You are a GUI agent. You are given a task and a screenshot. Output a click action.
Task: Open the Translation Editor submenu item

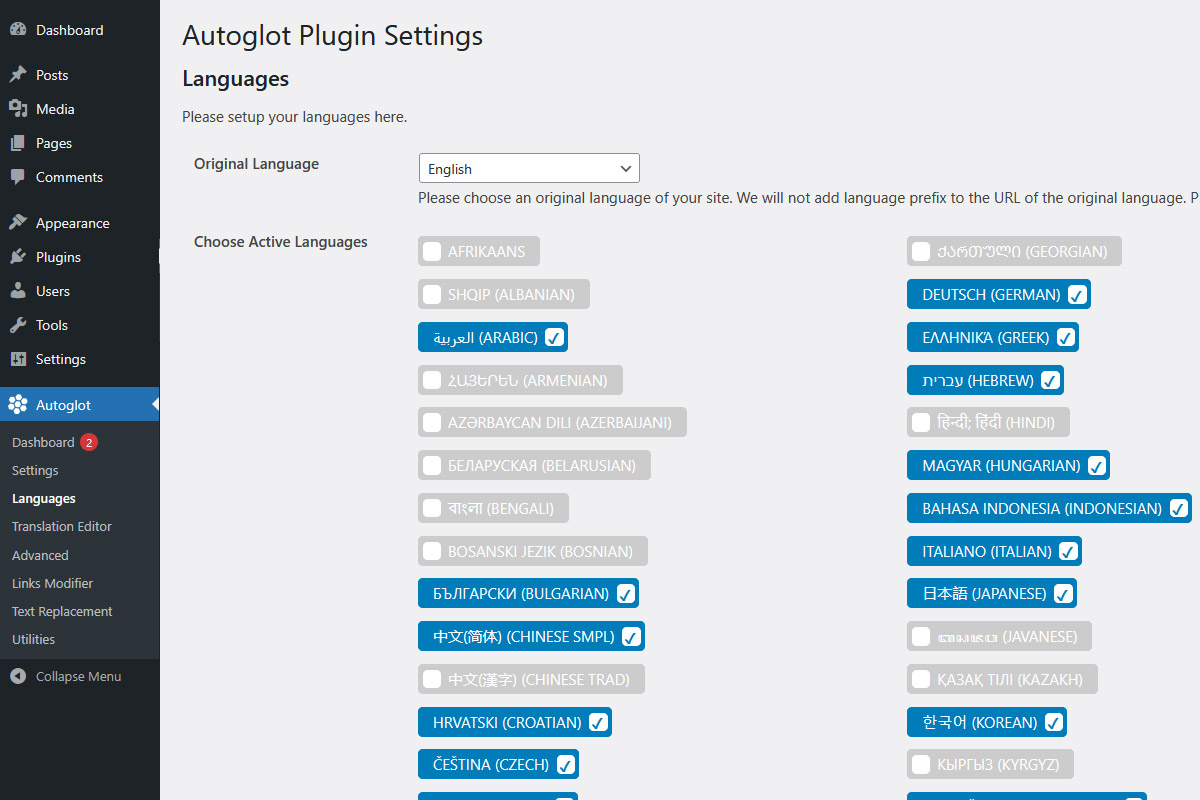coord(62,526)
